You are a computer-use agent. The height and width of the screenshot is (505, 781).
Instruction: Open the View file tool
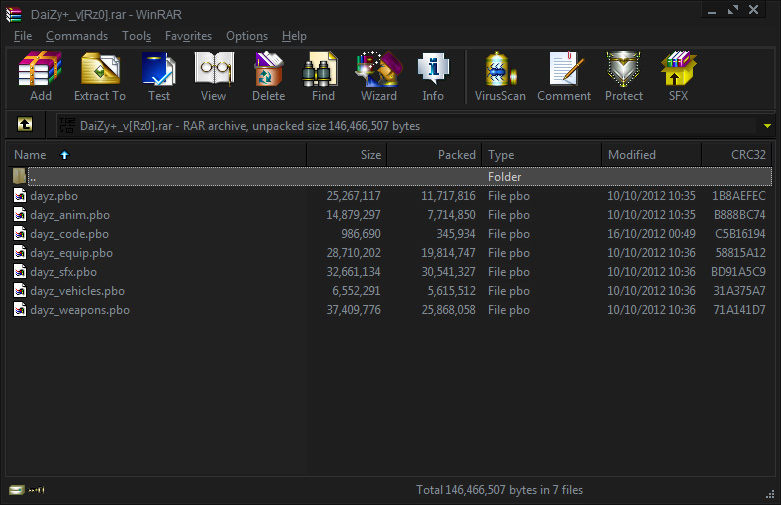tap(214, 69)
